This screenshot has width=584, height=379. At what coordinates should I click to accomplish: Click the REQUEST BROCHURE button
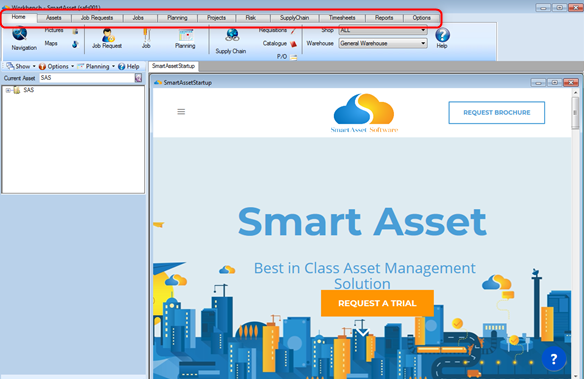[x=496, y=112]
